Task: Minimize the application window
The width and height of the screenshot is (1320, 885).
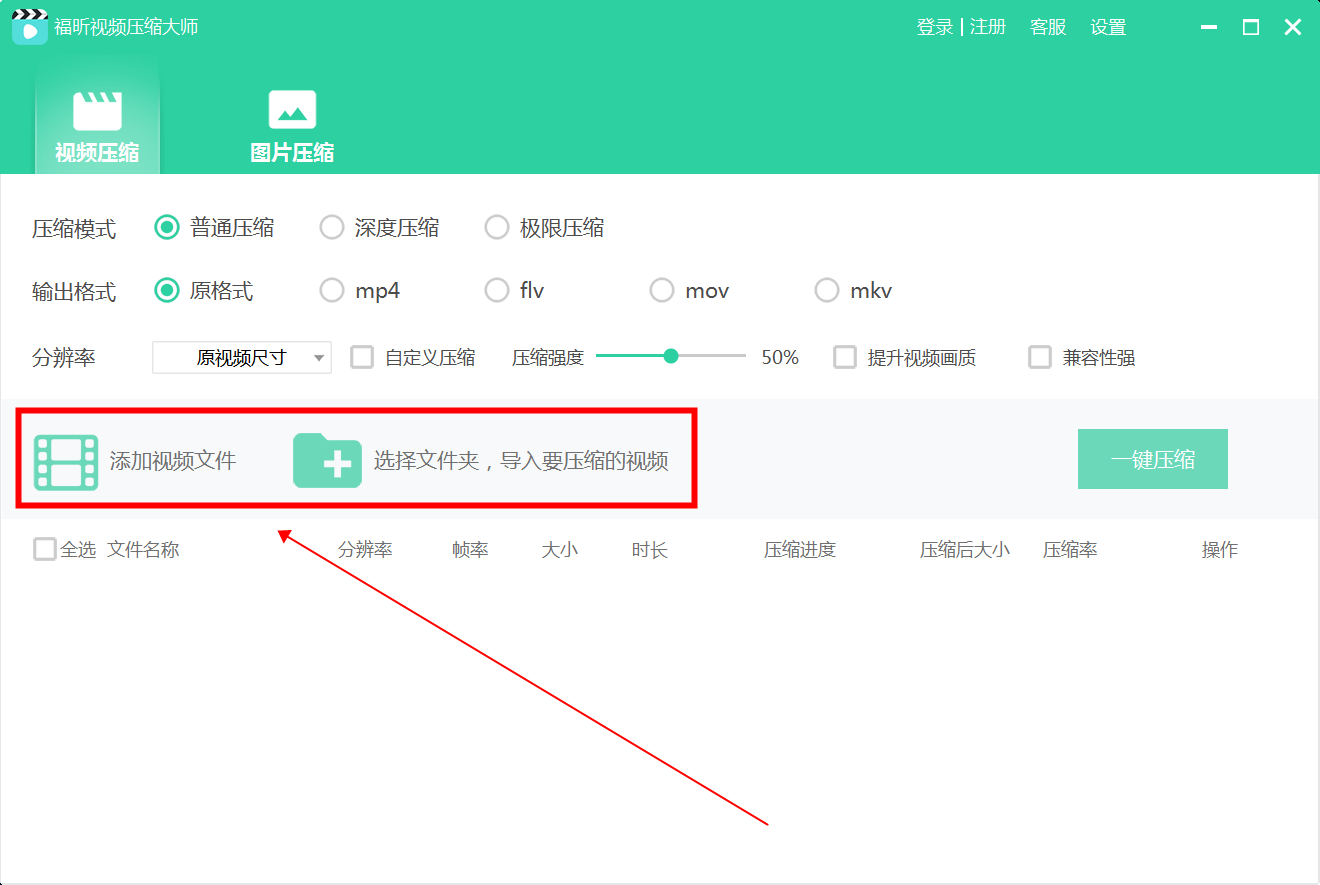Action: coord(1209,28)
